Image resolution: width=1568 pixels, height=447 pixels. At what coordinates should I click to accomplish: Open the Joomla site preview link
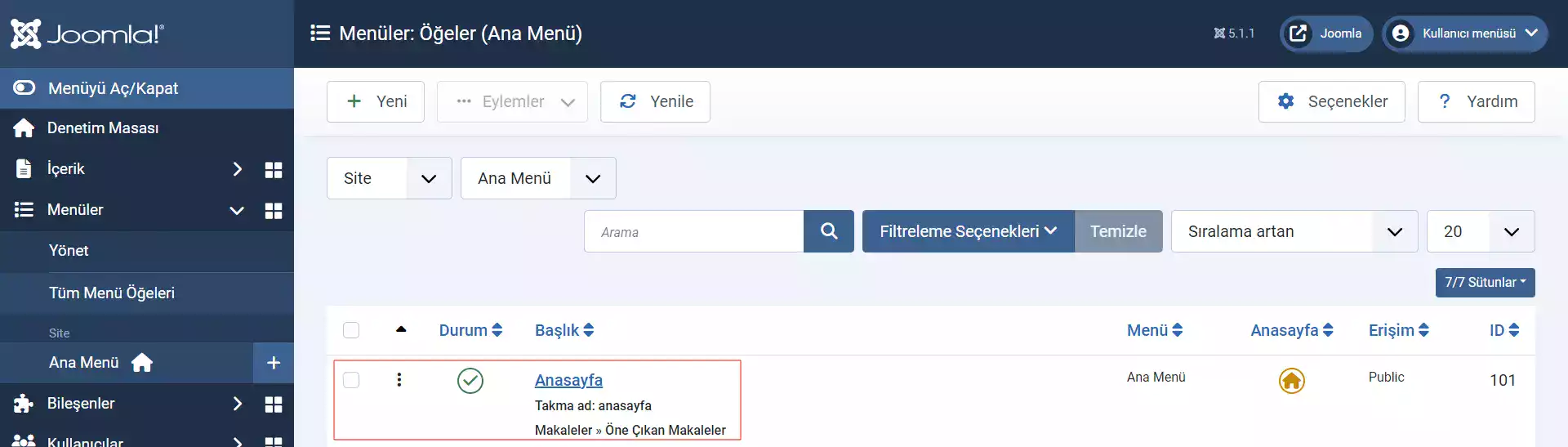tap(1326, 34)
